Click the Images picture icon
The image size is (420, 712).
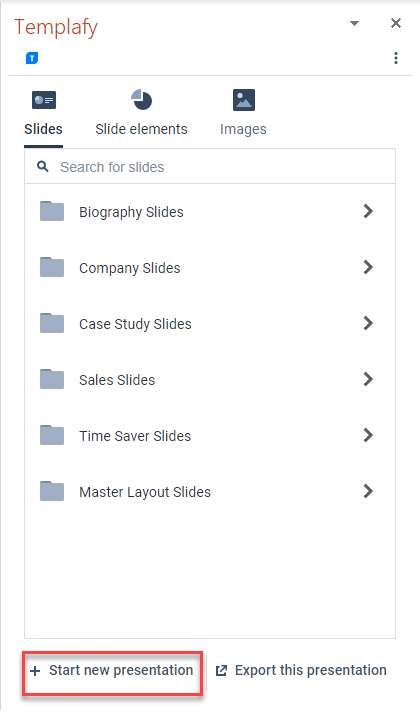[244, 100]
